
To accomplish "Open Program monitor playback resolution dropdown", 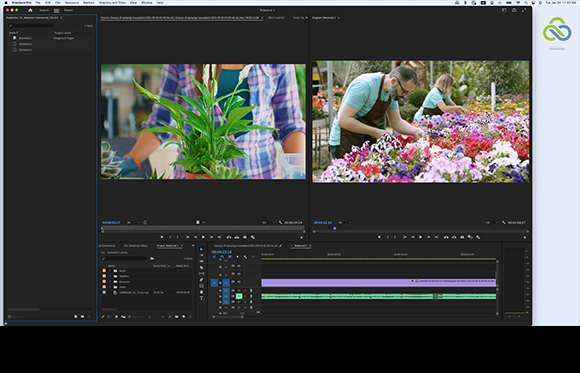I will point(492,222).
